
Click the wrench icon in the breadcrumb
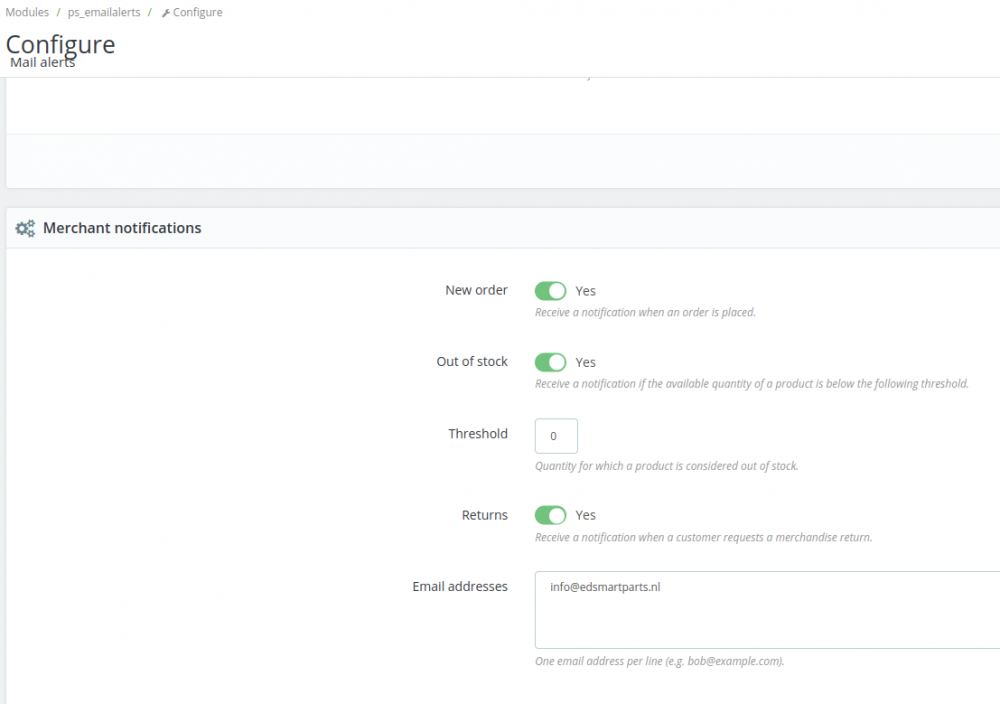click(166, 13)
